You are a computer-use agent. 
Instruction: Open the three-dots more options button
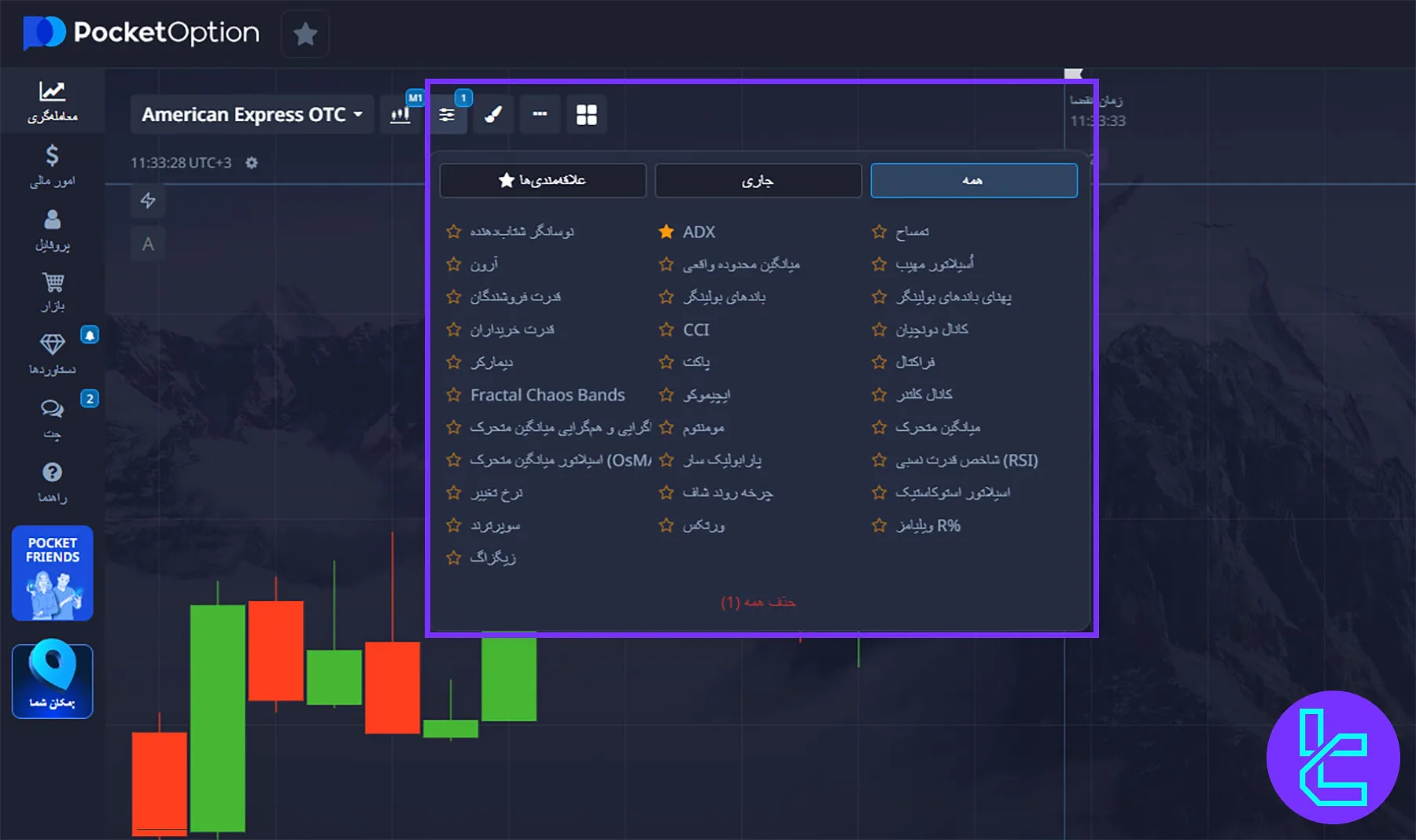tap(540, 115)
